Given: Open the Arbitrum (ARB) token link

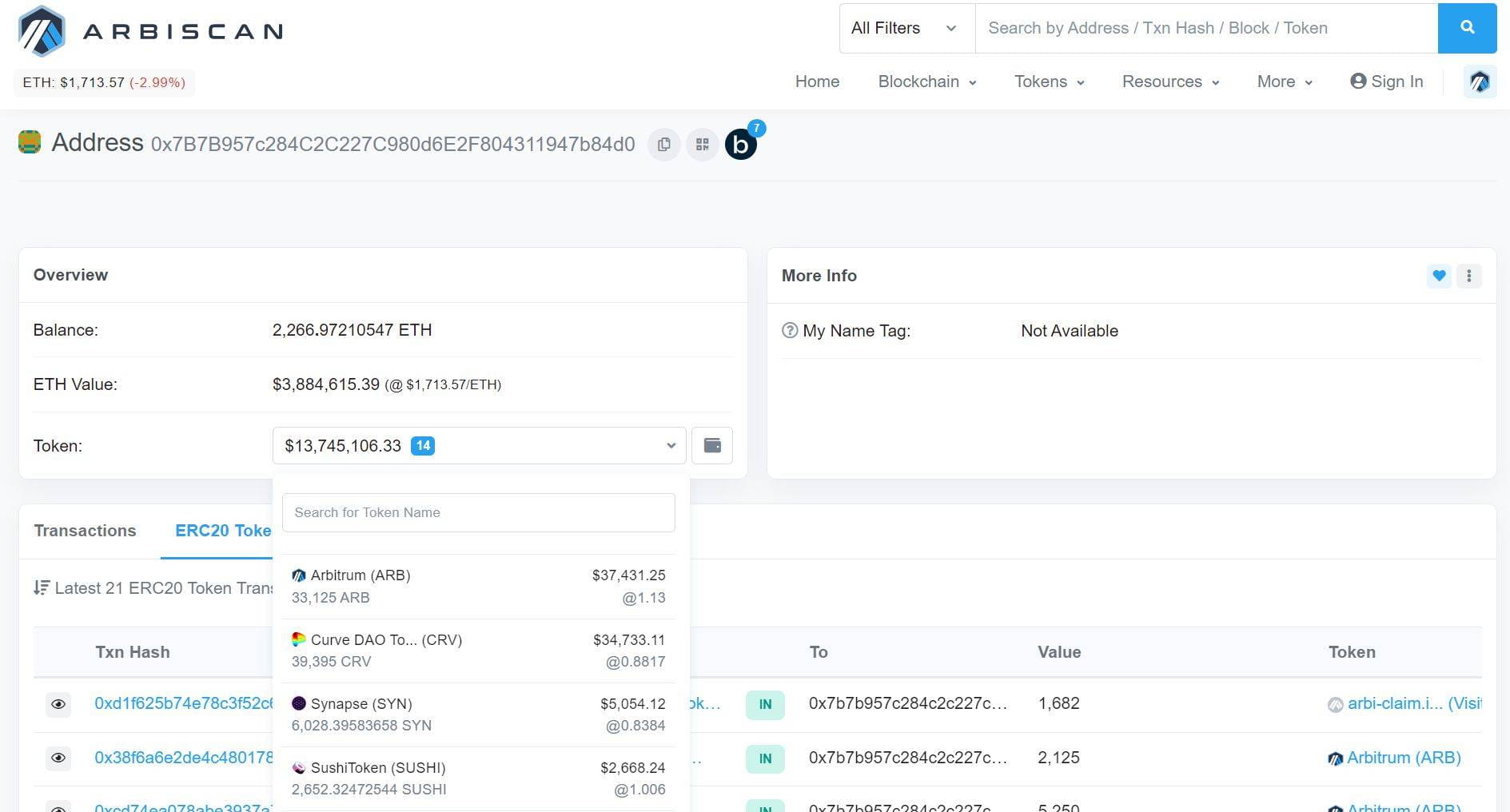Looking at the screenshot, I should [x=1404, y=758].
